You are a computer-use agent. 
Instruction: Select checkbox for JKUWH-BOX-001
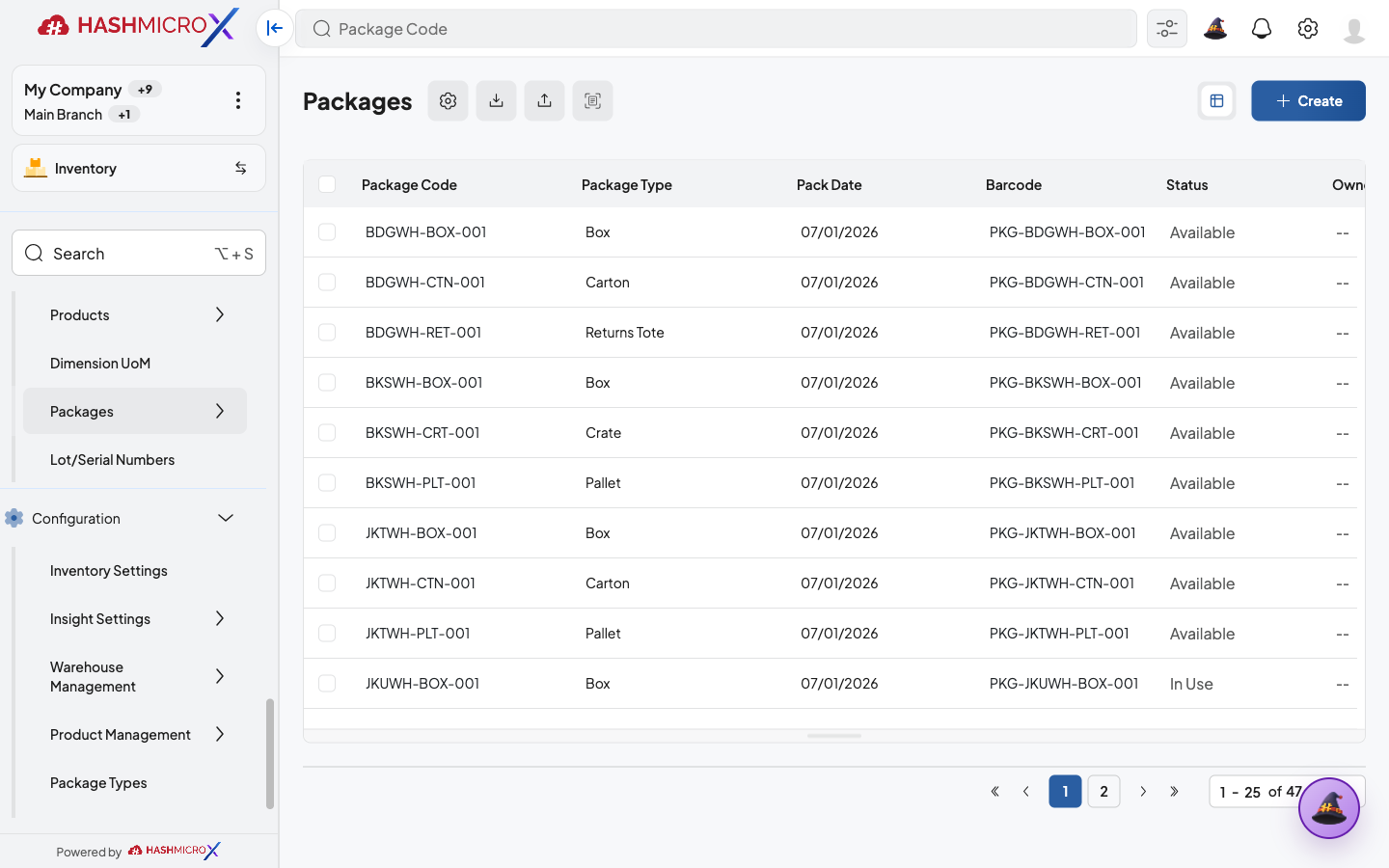[327, 684]
